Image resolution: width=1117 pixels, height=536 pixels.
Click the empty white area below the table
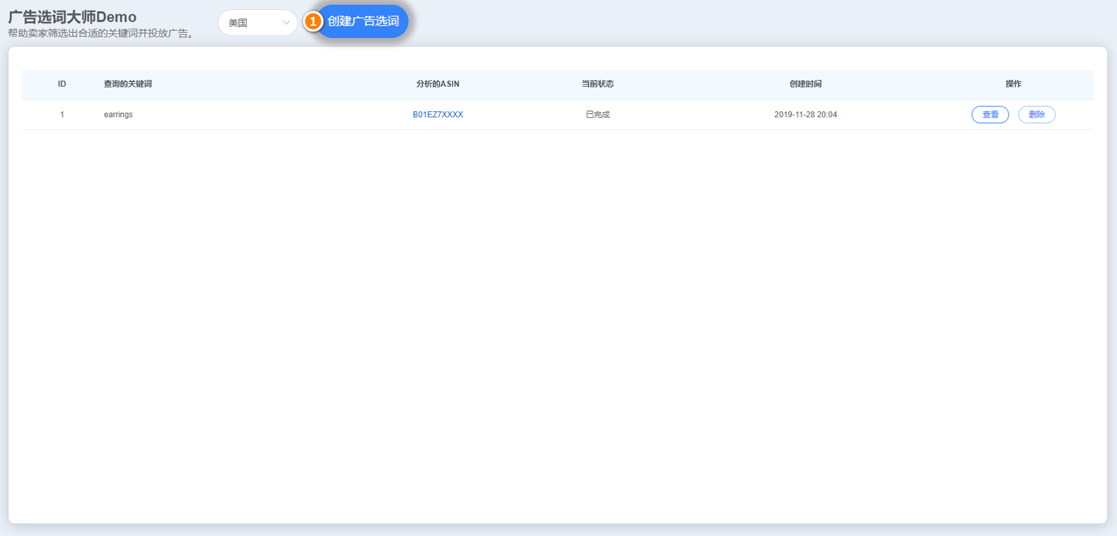[x=558, y=330]
